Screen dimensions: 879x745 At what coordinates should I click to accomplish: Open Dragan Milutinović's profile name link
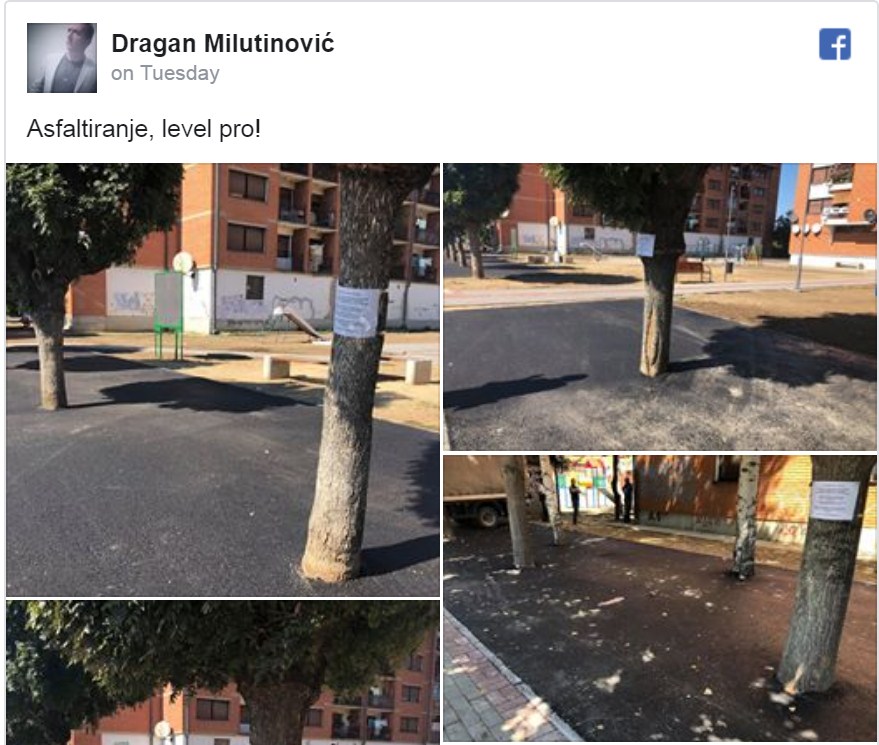pyautogui.click(x=223, y=43)
